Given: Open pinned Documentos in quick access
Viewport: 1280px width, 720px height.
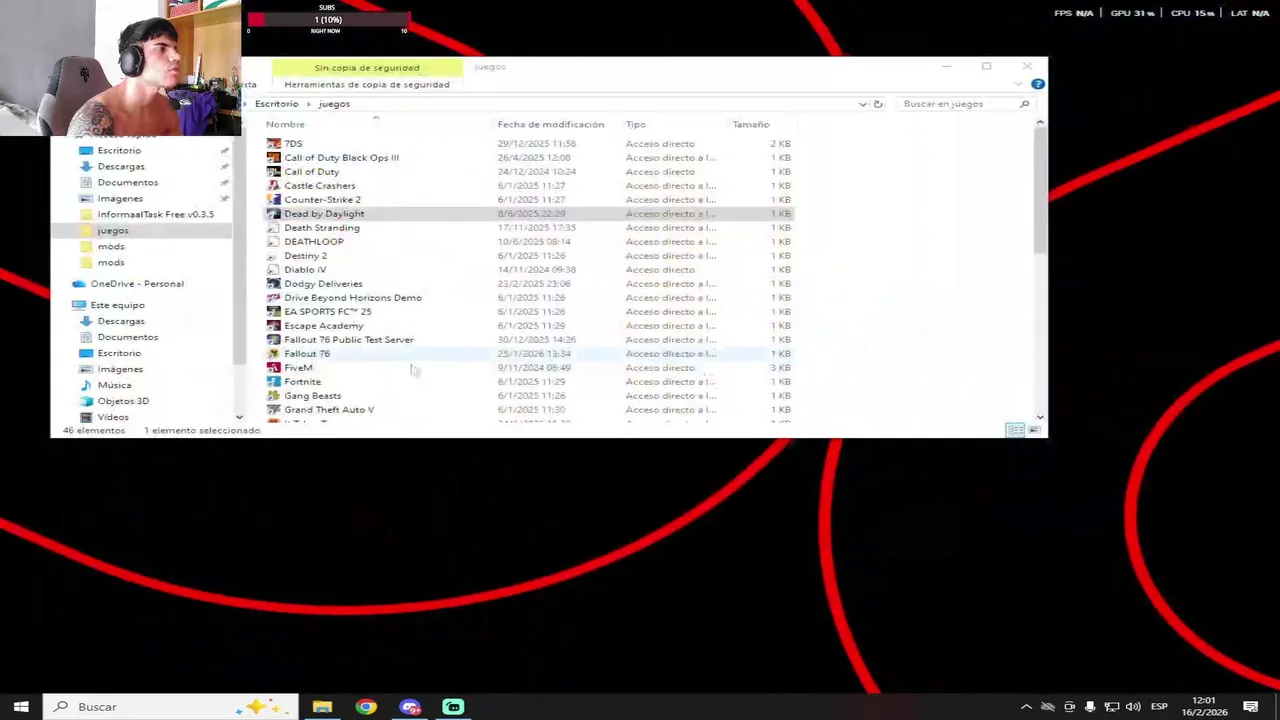Looking at the screenshot, I should click(x=128, y=183).
